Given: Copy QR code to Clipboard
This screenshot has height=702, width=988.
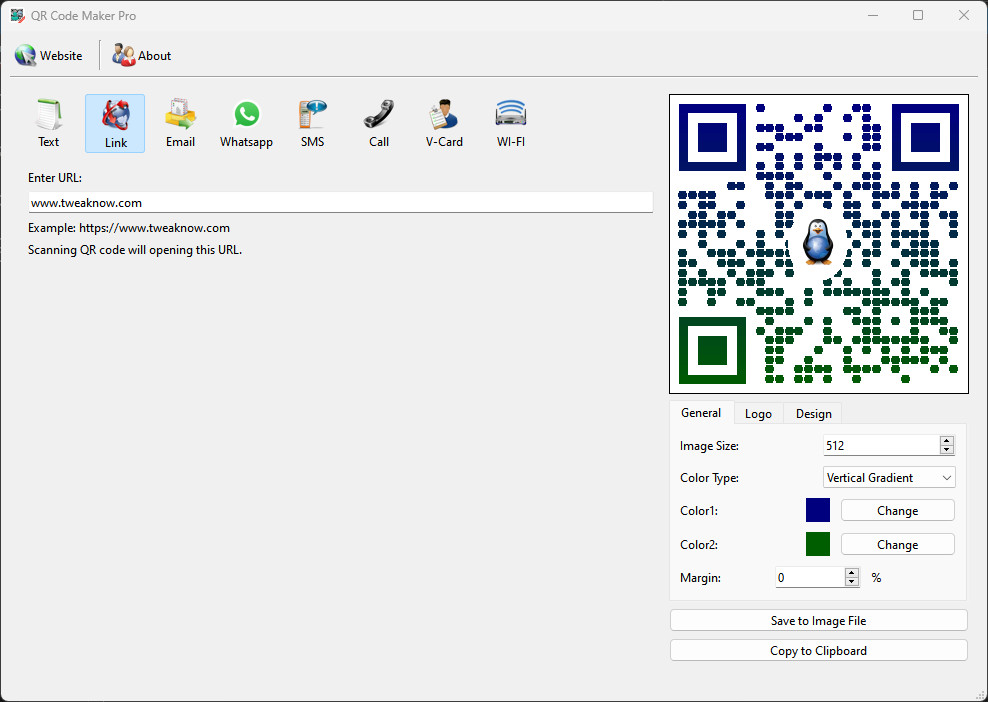Looking at the screenshot, I should (x=818, y=651).
